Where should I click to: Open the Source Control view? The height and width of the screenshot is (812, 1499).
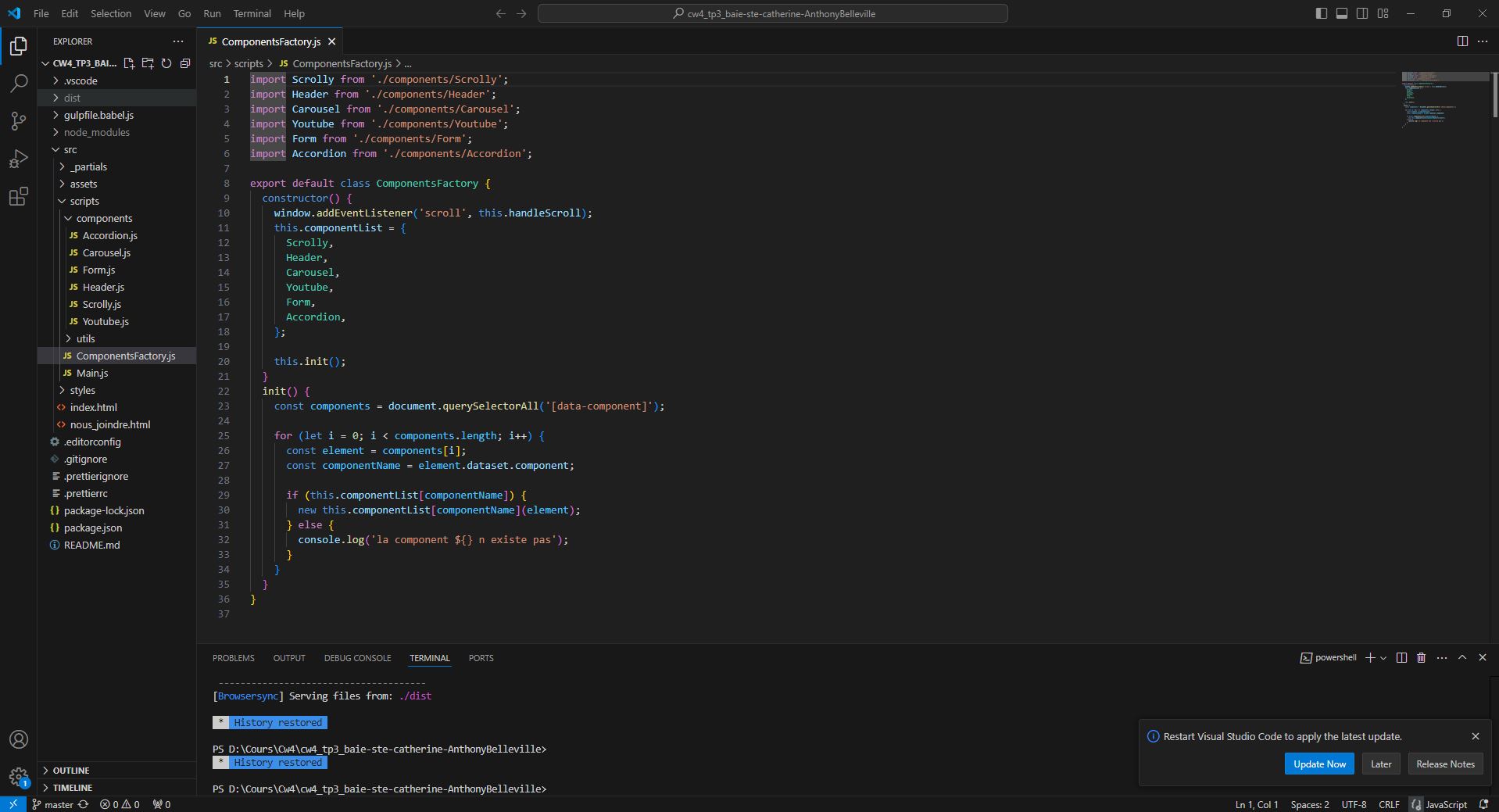point(18,121)
